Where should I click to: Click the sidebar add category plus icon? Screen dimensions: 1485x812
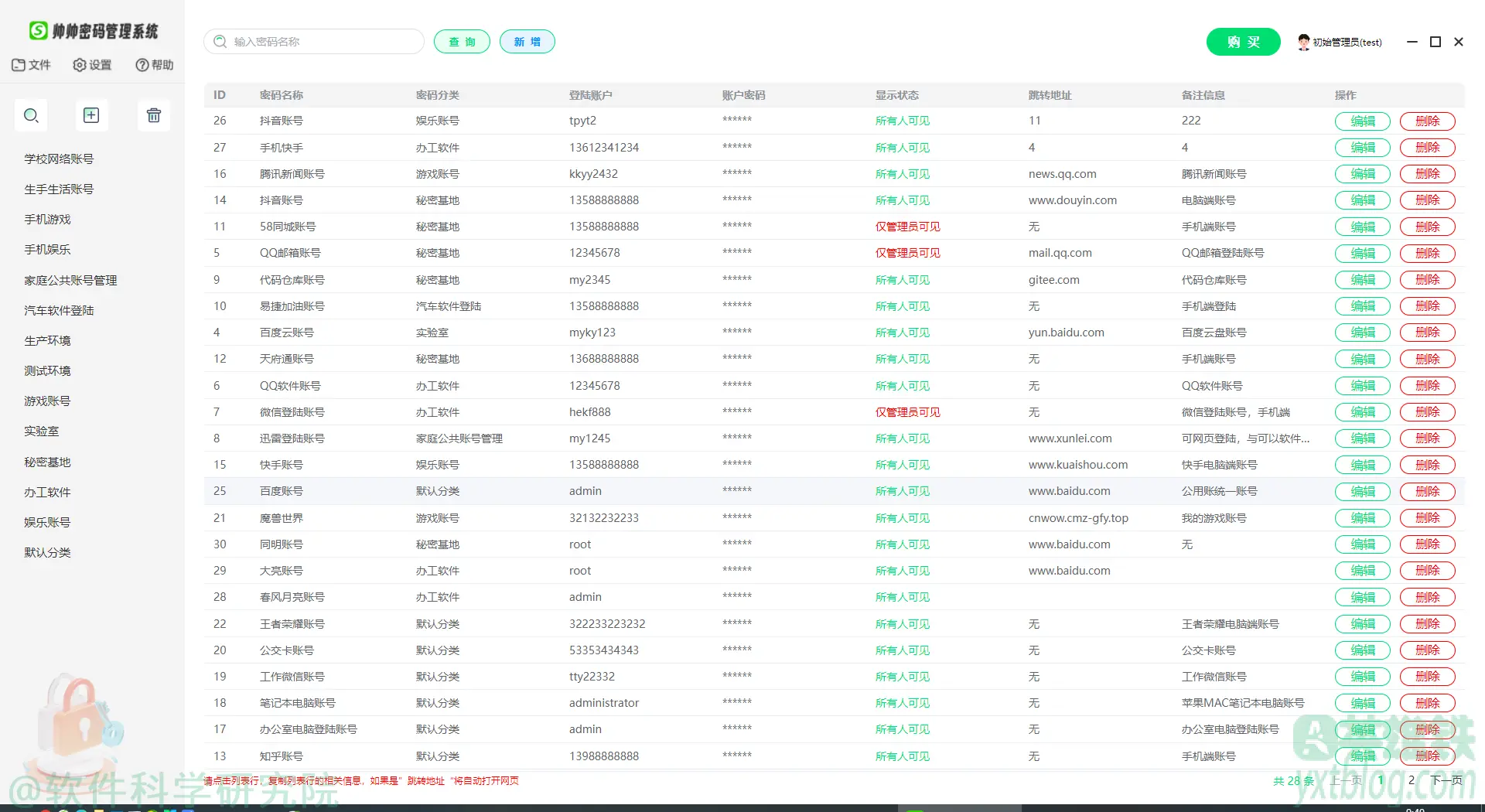(91, 115)
